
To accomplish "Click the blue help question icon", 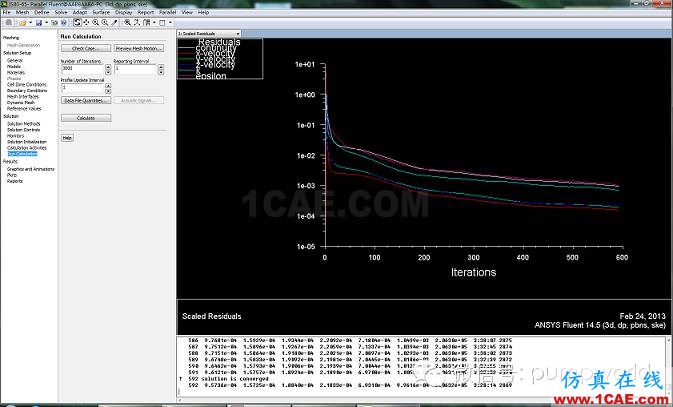I will (64, 22).
